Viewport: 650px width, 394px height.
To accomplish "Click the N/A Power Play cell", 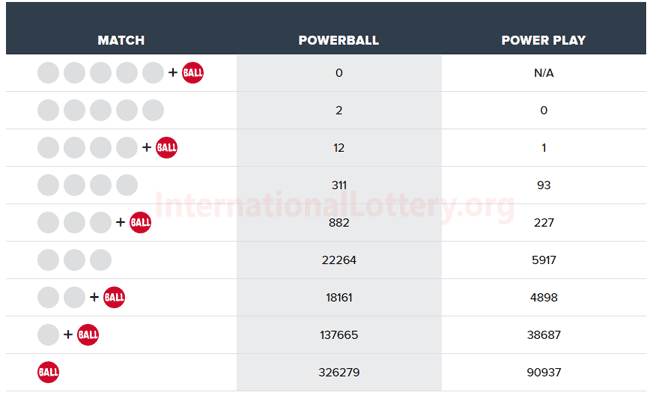I will click(x=543, y=73).
